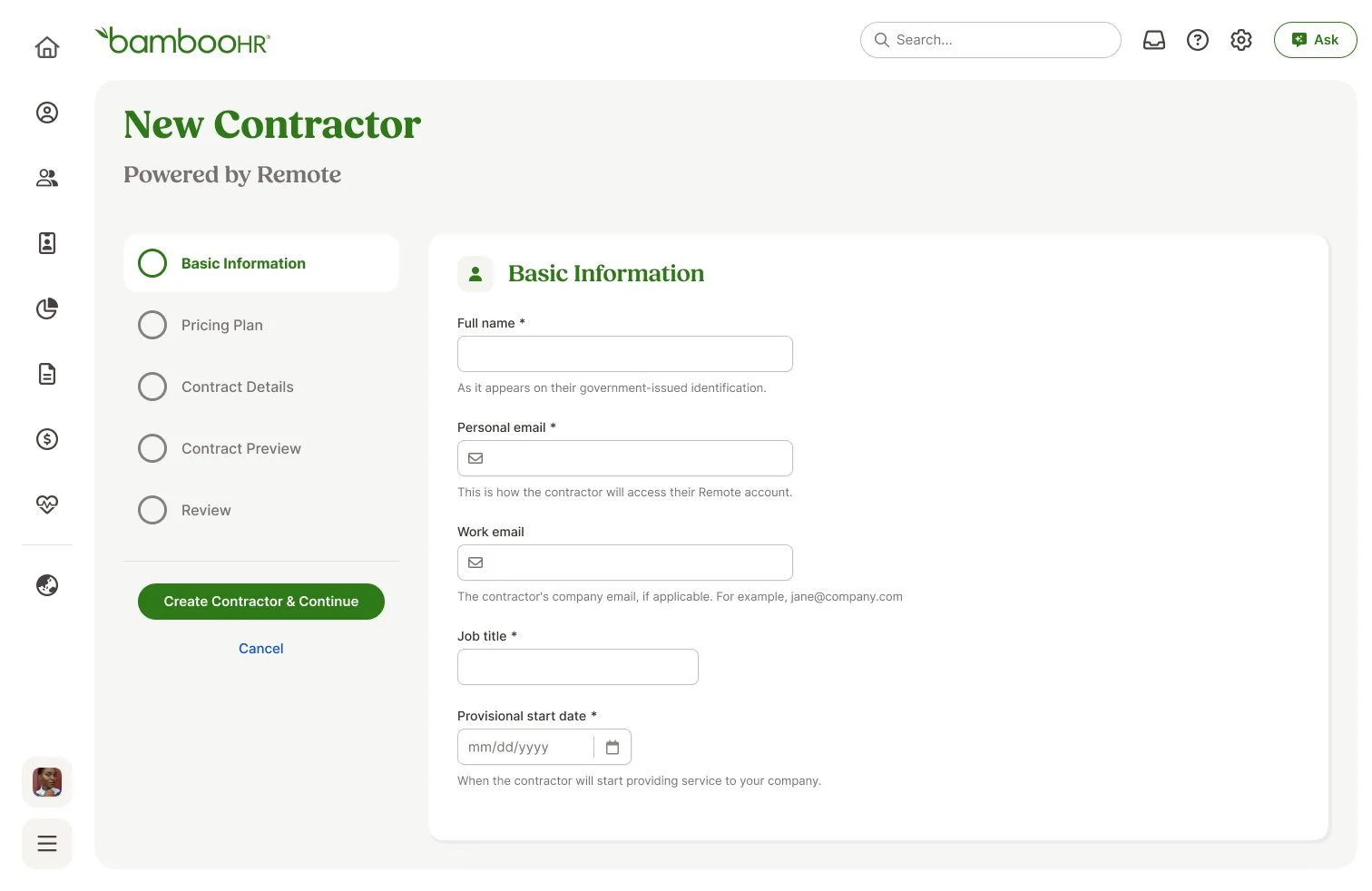Click the Provisional start date mm/dd/yyyy field

(x=525, y=748)
